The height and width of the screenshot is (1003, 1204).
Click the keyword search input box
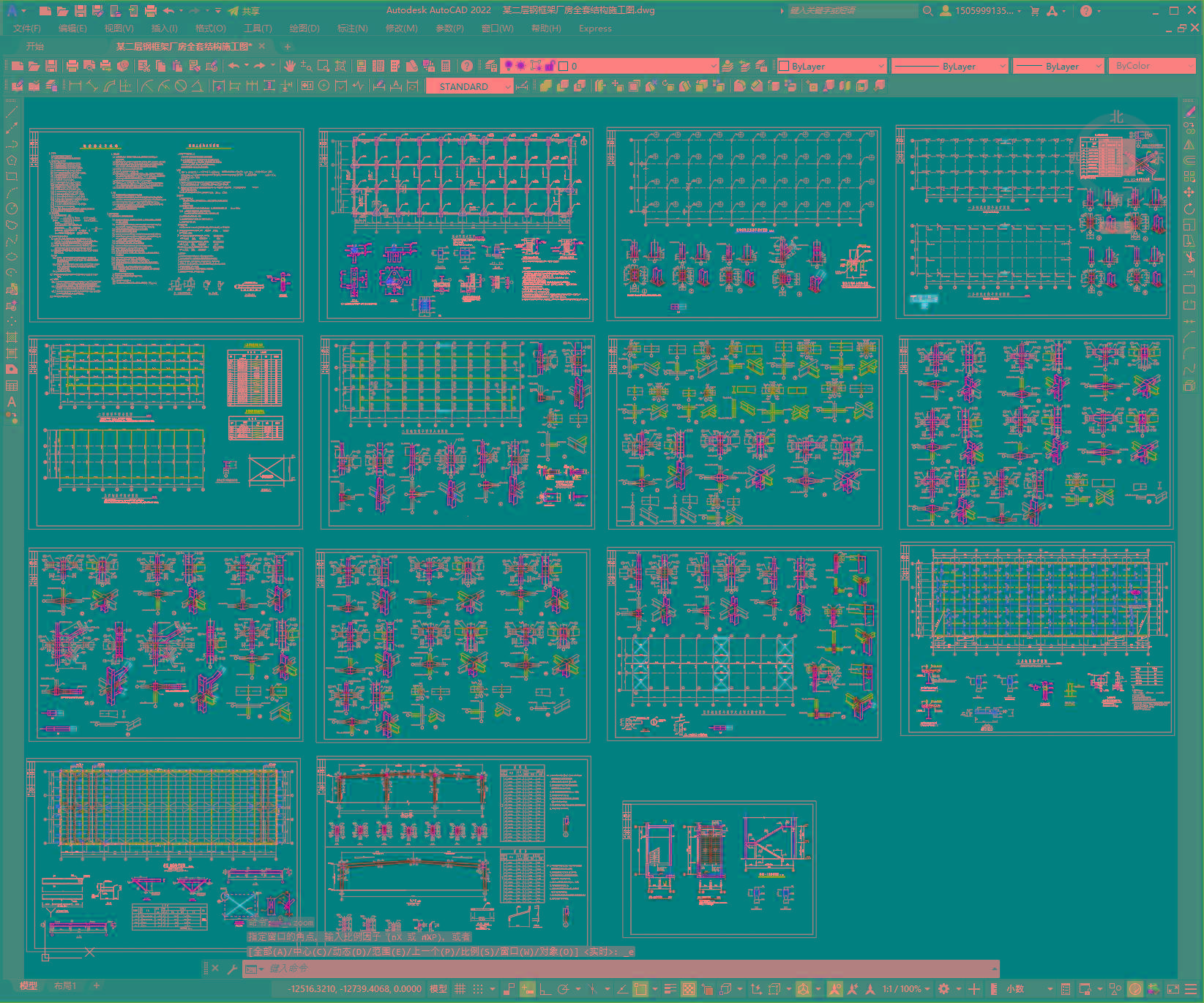(x=853, y=11)
